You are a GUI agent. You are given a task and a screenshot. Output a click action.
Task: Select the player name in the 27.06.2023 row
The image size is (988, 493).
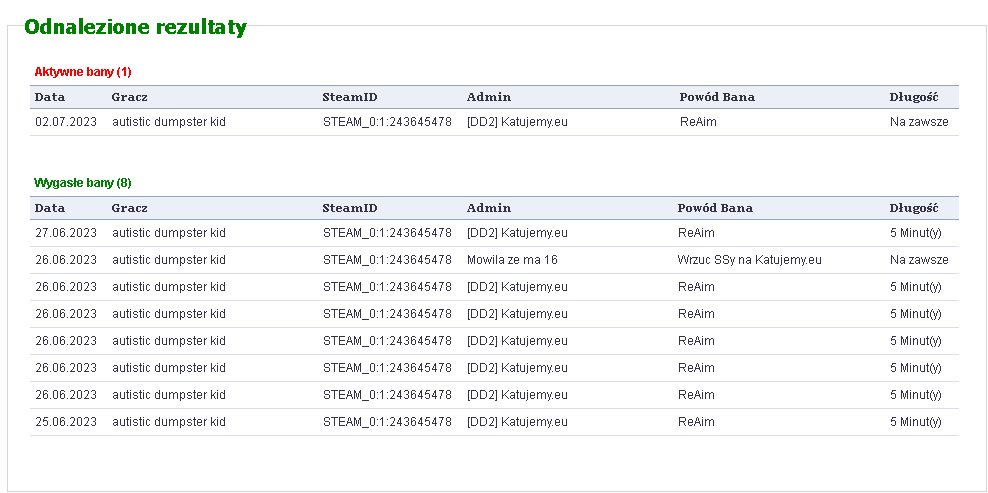(169, 233)
